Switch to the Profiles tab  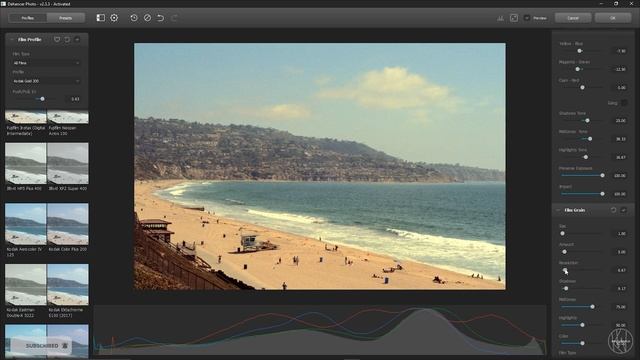tap(27, 18)
